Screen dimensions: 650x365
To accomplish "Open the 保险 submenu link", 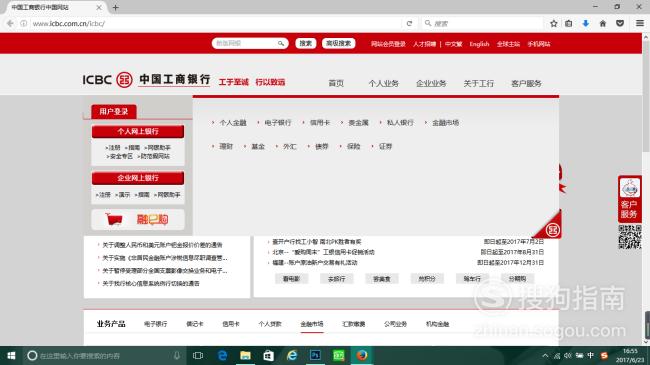I will click(354, 146).
